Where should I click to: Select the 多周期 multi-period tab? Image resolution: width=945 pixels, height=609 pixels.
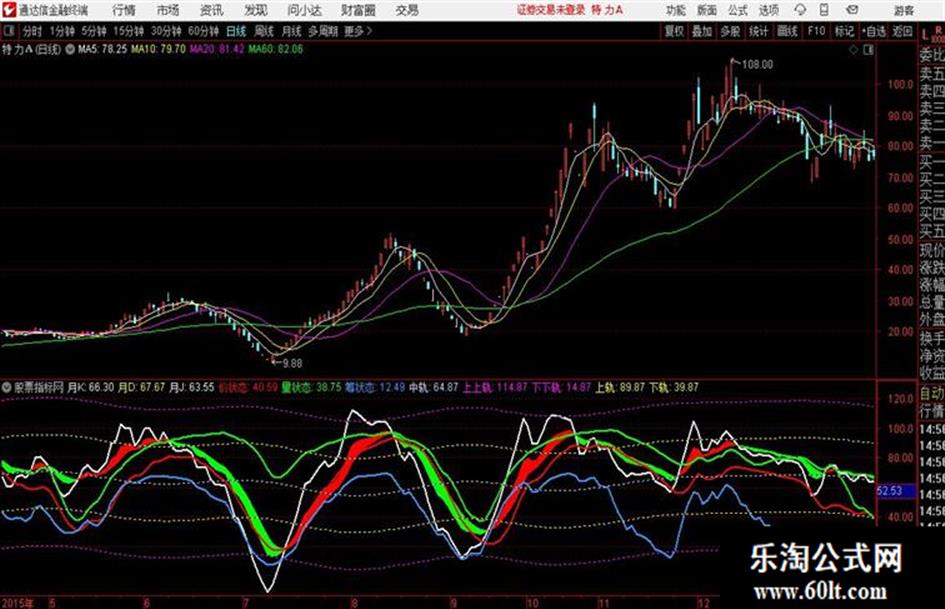(x=323, y=31)
